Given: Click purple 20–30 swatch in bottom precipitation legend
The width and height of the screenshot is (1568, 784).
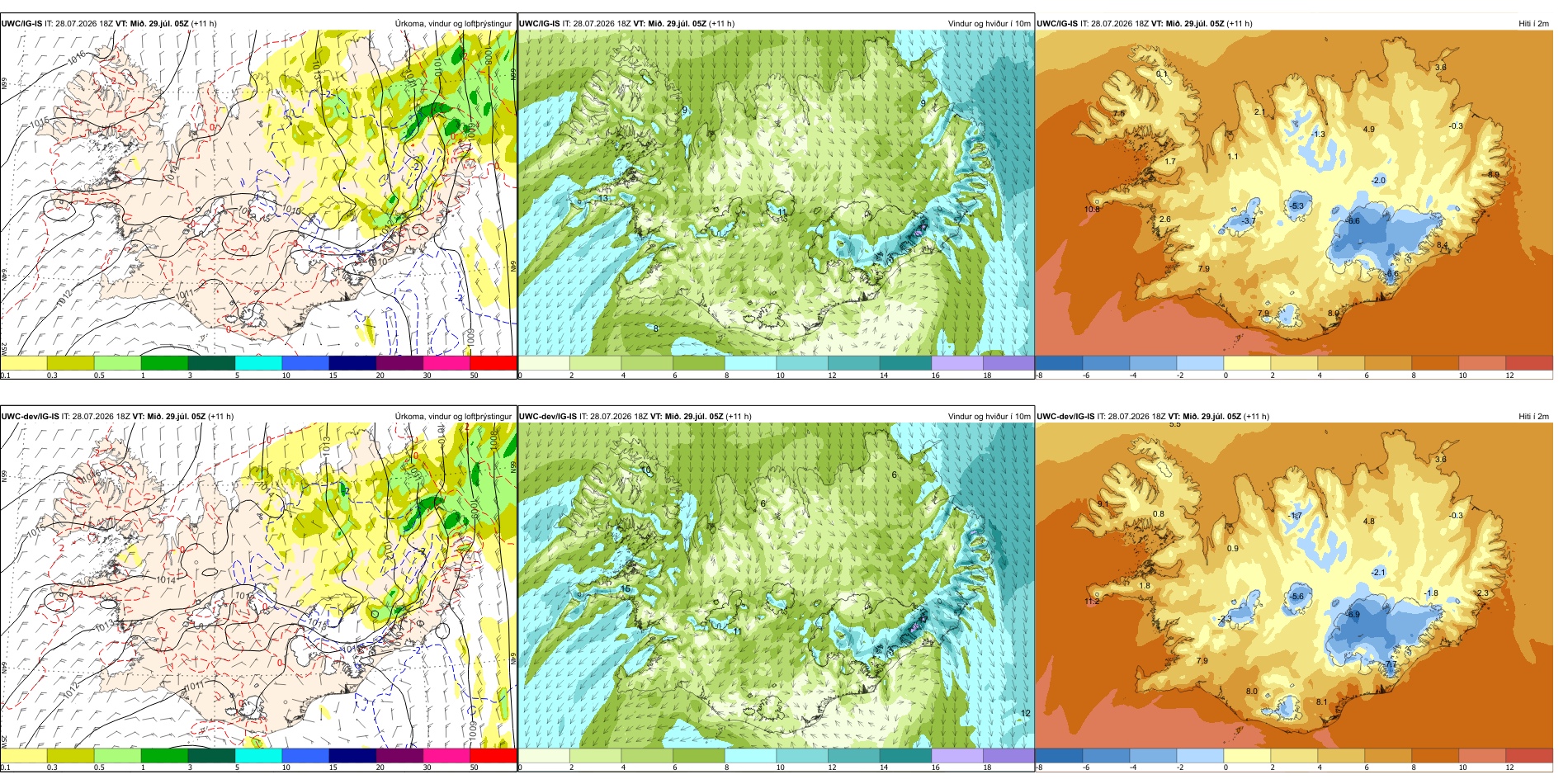Looking at the screenshot, I should pyautogui.click(x=399, y=755).
